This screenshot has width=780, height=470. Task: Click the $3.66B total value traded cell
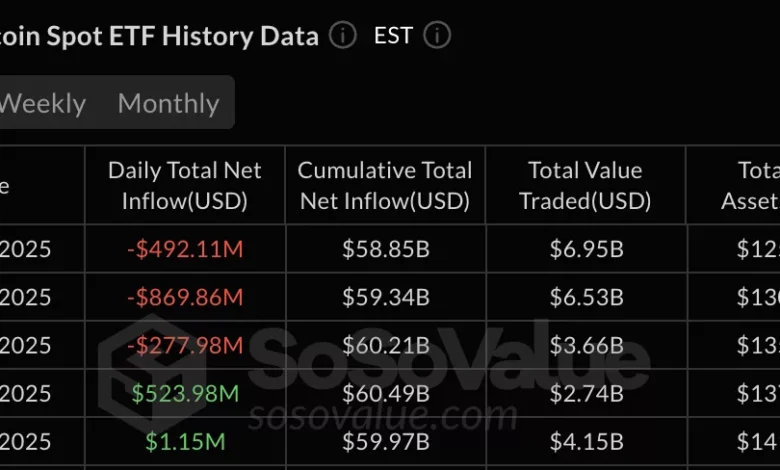(586, 345)
